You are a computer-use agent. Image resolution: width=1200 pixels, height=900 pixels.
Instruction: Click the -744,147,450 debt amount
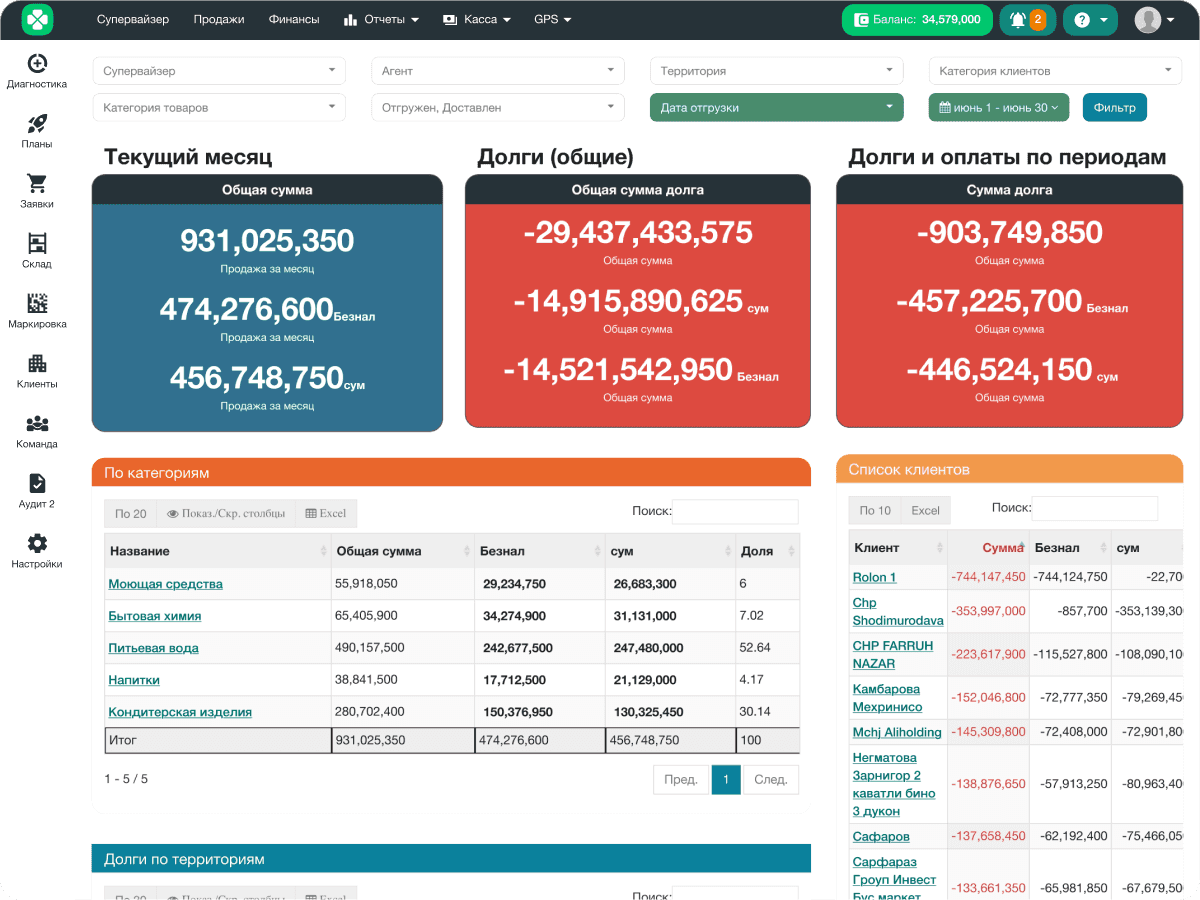tap(988, 577)
